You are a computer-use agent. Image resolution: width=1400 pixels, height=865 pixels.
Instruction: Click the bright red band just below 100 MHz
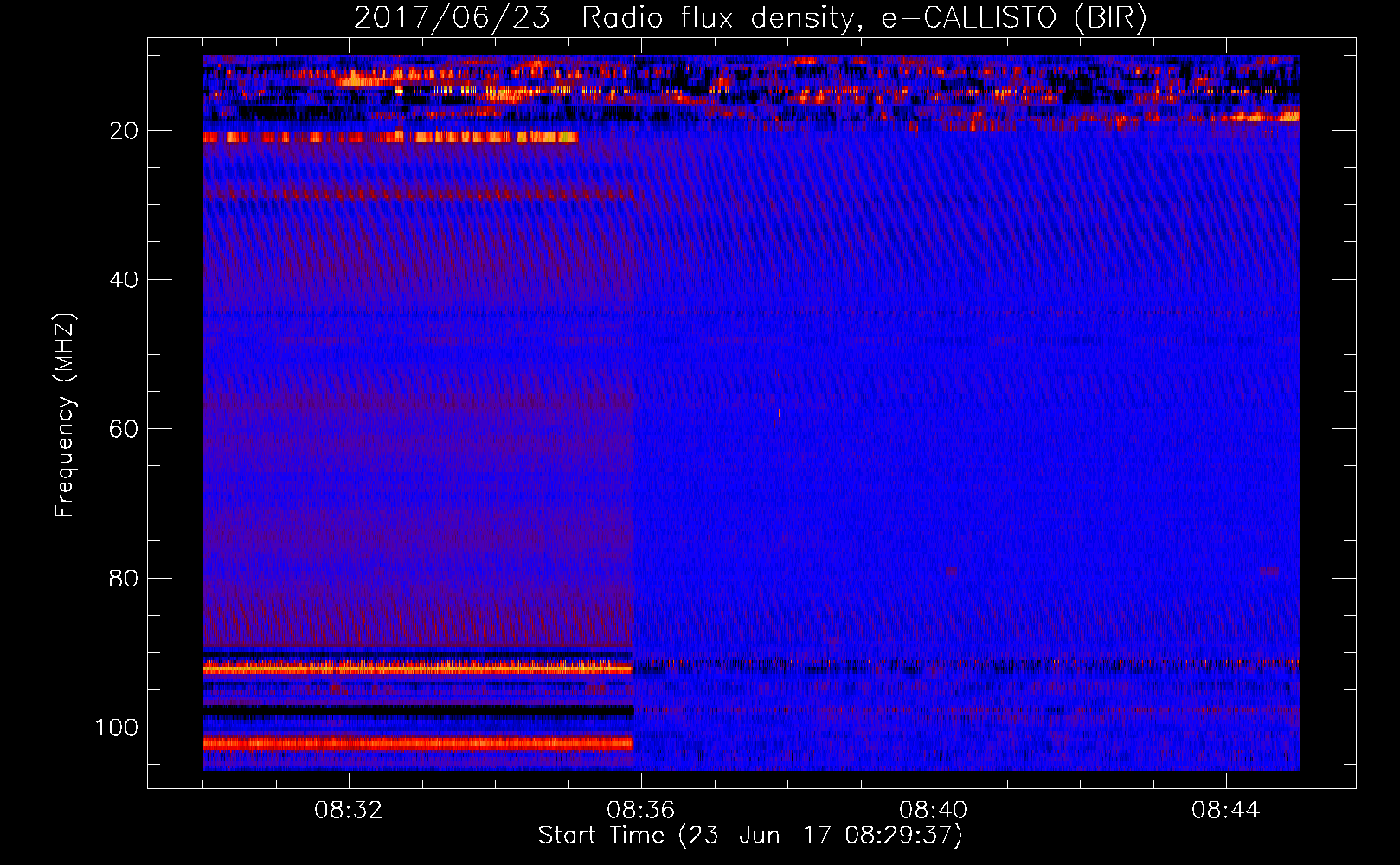pyautogui.click(x=418, y=743)
